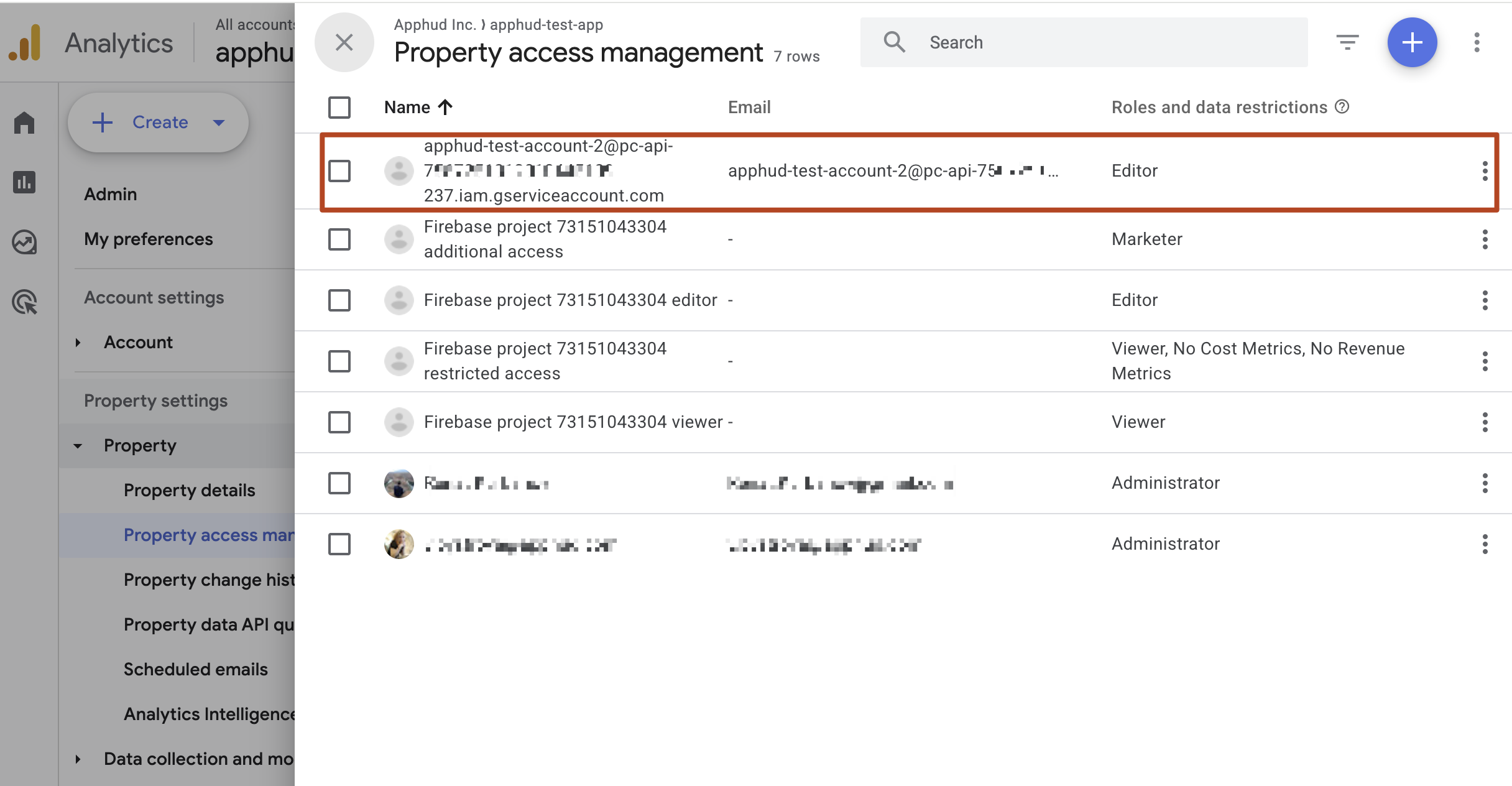The image size is (1512, 786).
Task: Tick the checkbox for the second Administrator
Action: tap(339, 544)
